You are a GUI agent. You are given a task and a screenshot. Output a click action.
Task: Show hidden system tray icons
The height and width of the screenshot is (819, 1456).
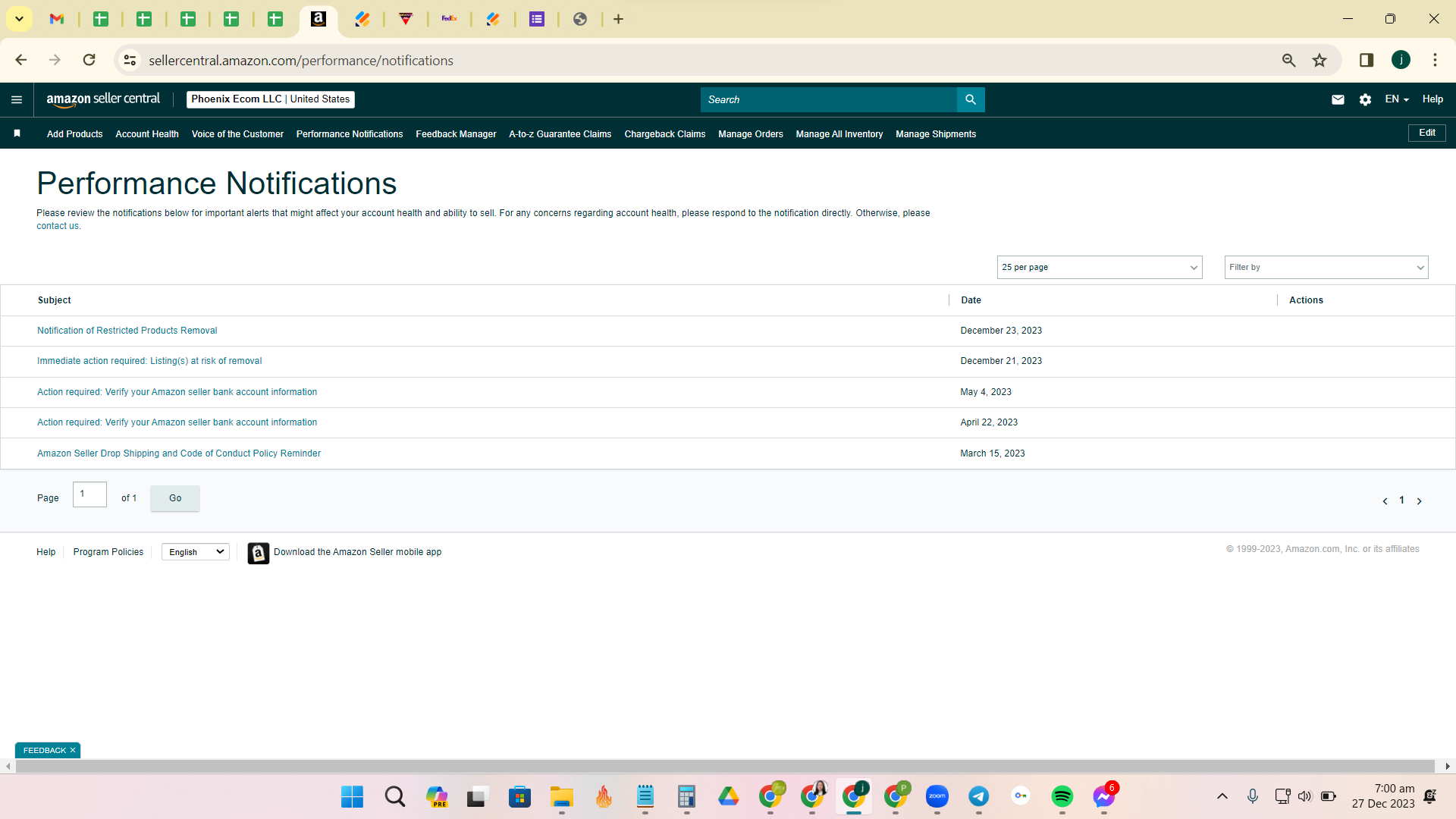tap(1222, 796)
